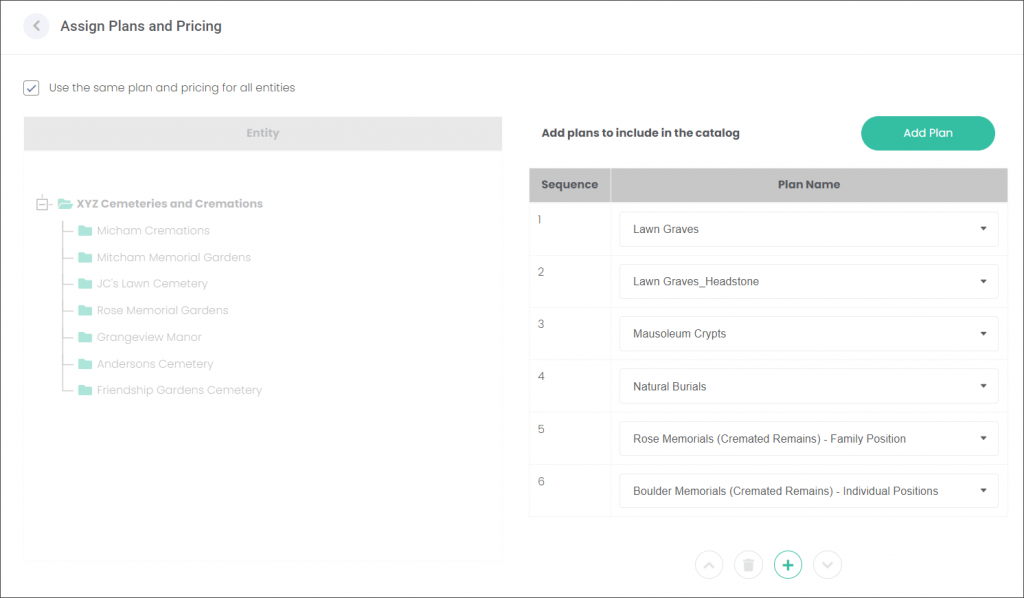Go back using the arrow beside Assign Plans
Screen dimensions: 1024x598
click(37, 26)
